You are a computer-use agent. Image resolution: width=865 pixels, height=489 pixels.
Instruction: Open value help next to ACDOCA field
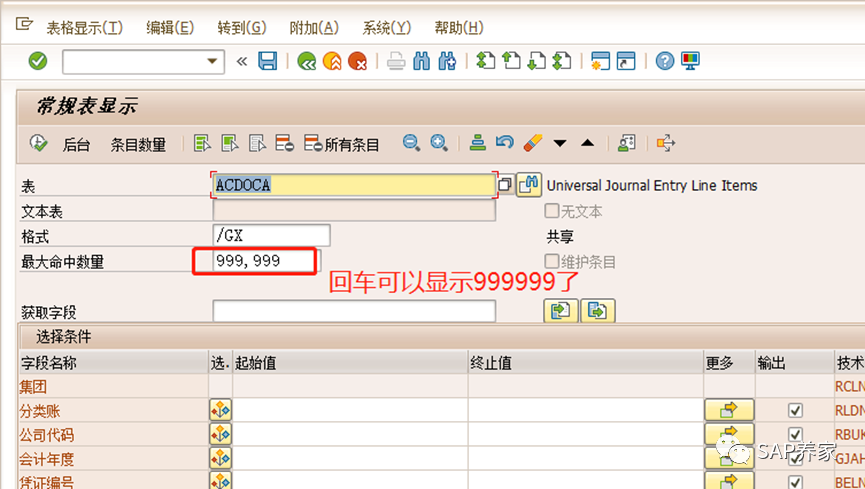point(505,185)
